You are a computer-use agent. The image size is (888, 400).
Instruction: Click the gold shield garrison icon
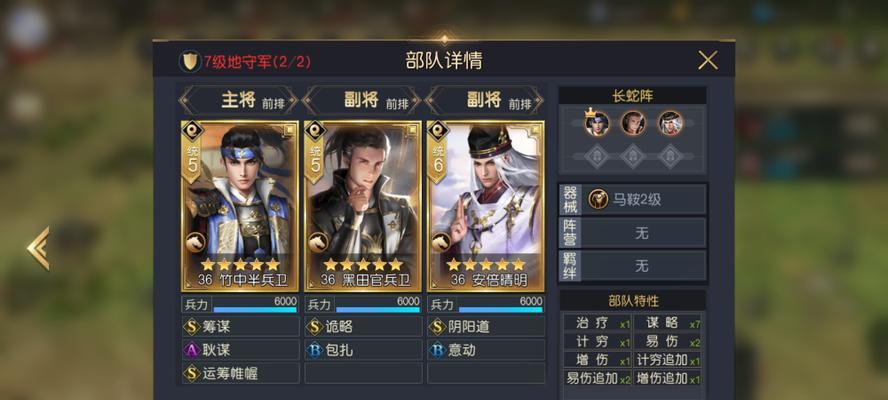[190, 61]
